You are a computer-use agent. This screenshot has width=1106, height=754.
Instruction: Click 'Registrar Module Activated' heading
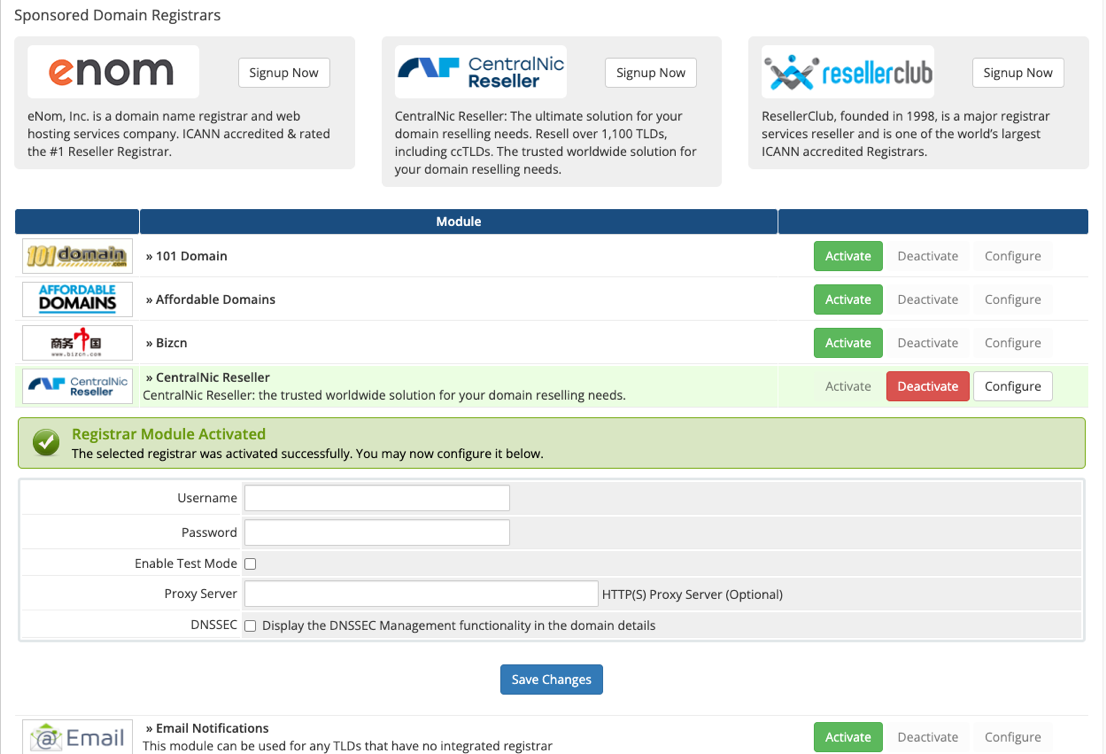[x=169, y=434]
